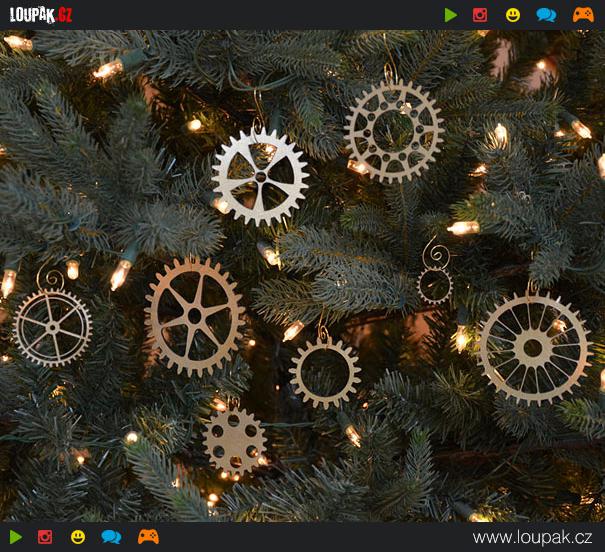Click the tiny gear hanging from spiral hook

click(x=435, y=285)
